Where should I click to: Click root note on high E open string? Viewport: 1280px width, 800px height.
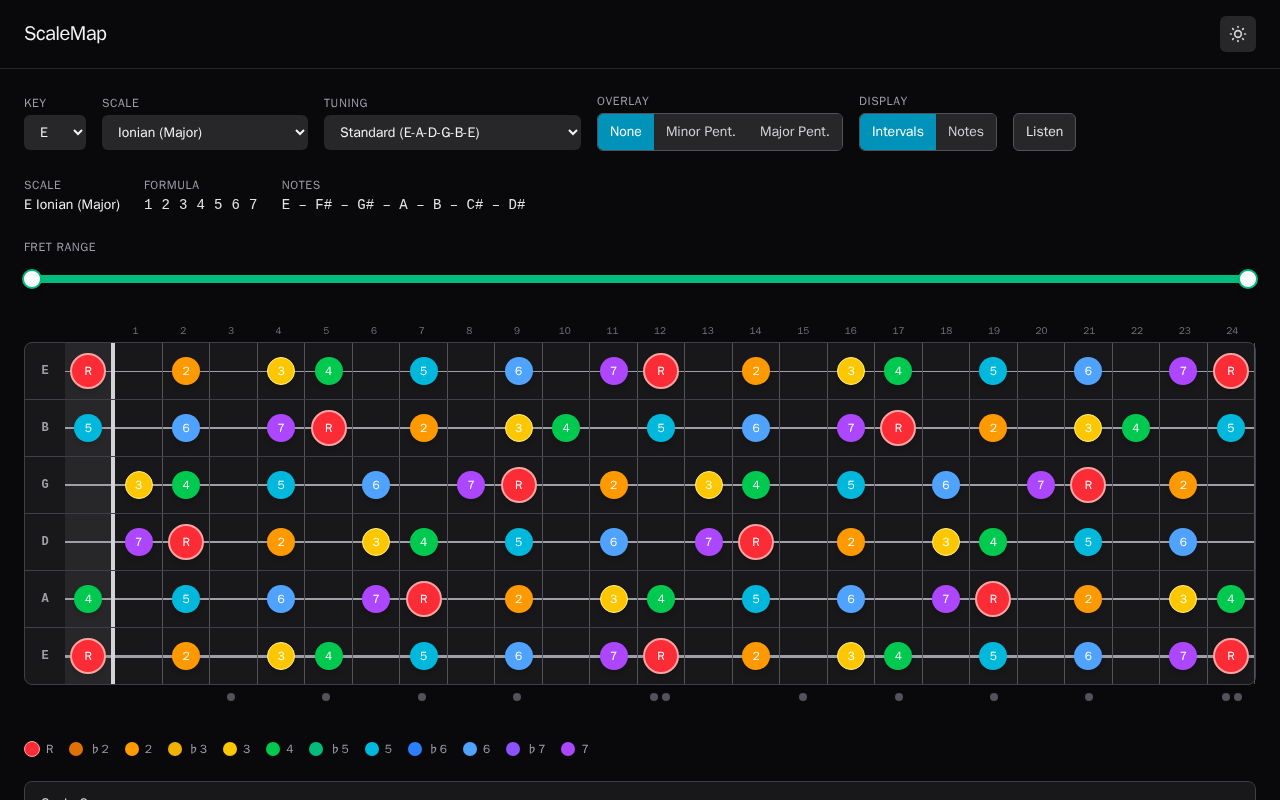tap(88, 371)
